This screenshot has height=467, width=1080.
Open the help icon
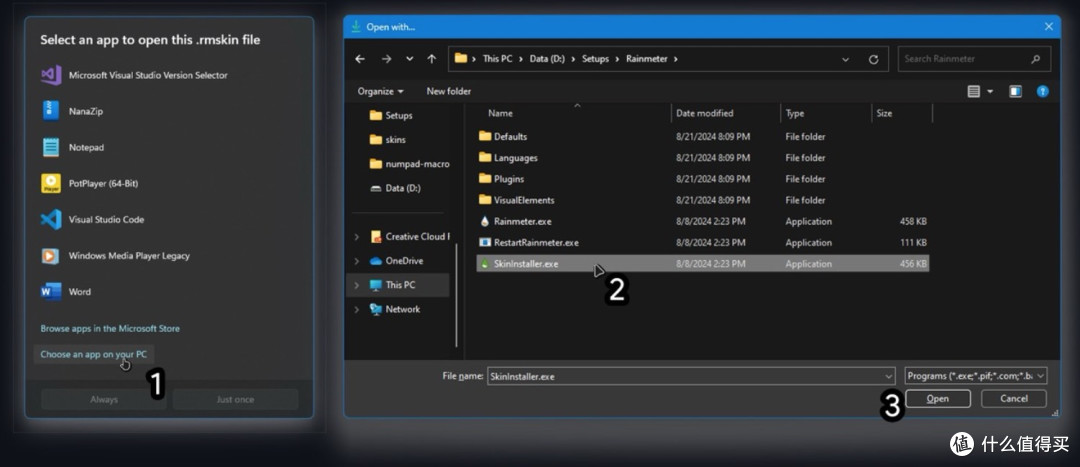(x=1043, y=92)
